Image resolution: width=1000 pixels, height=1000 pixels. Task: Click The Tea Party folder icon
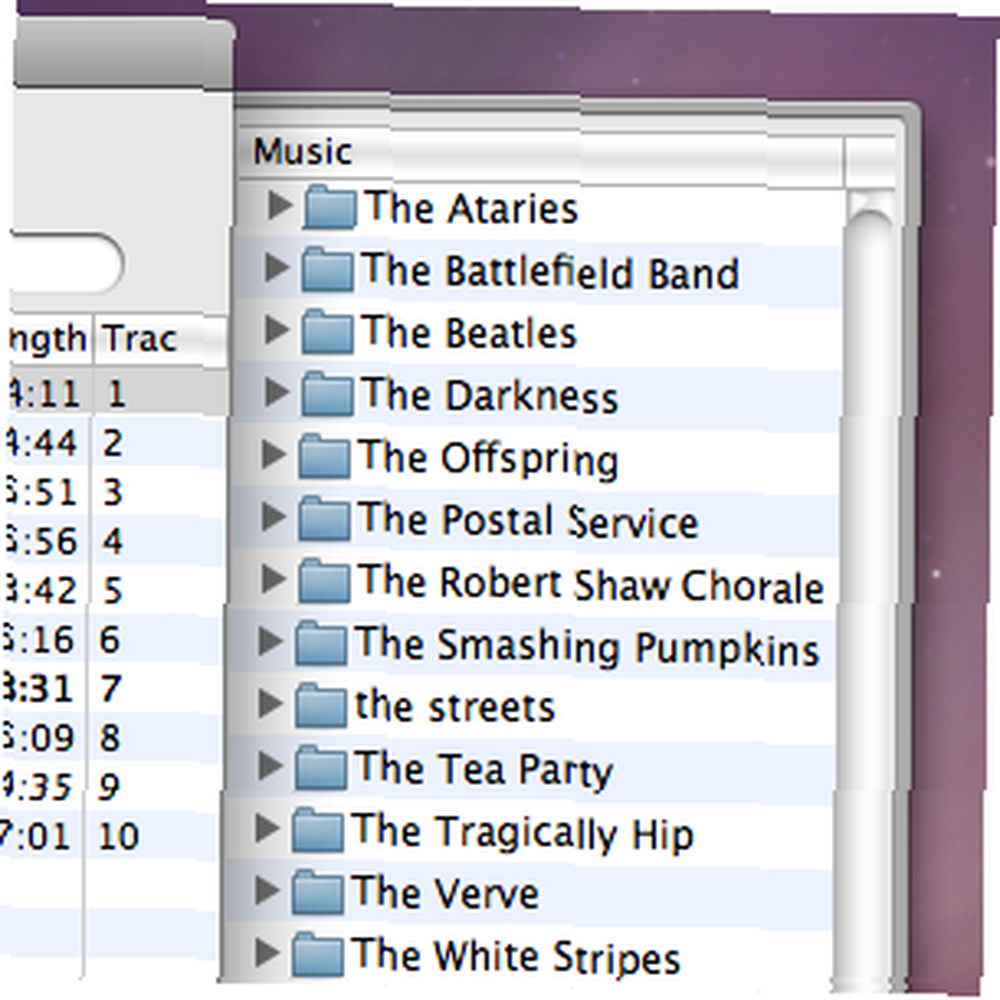[320, 767]
